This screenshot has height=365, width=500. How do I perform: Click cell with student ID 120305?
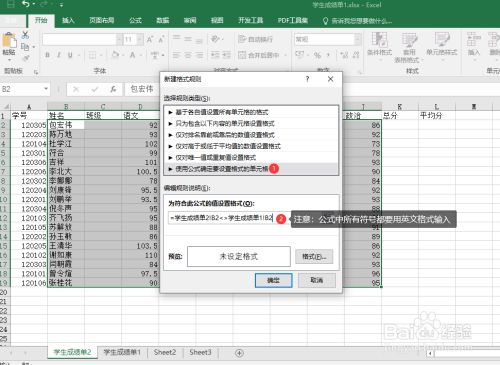[x=29, y=125]
